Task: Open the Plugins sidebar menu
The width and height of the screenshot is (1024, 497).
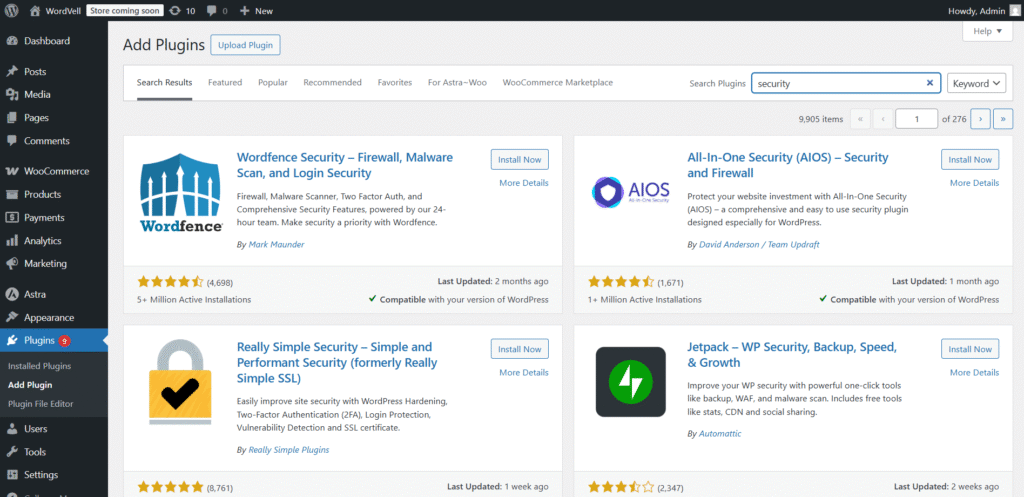Action: click(54, 340)
